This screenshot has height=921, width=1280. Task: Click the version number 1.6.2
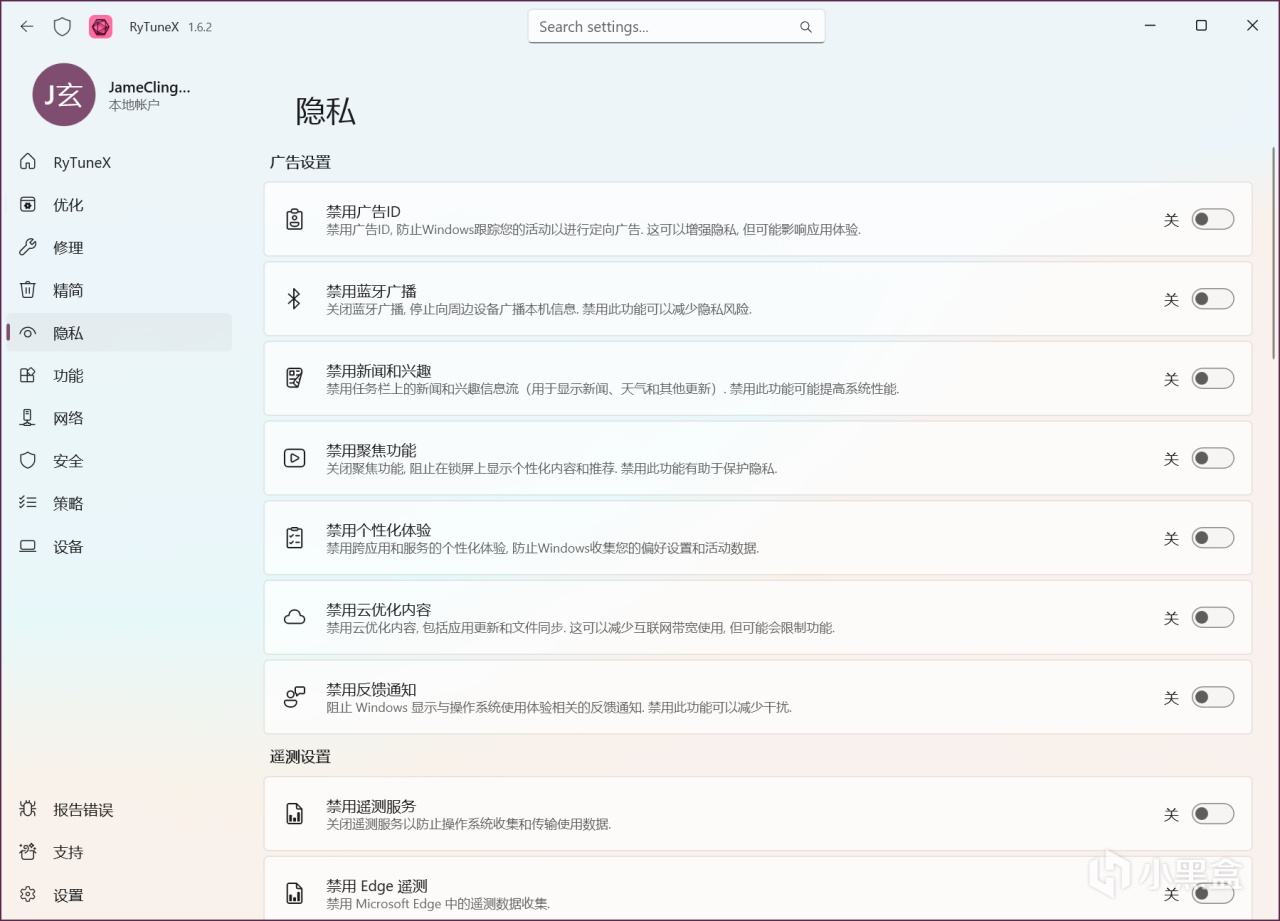point(200,27)
